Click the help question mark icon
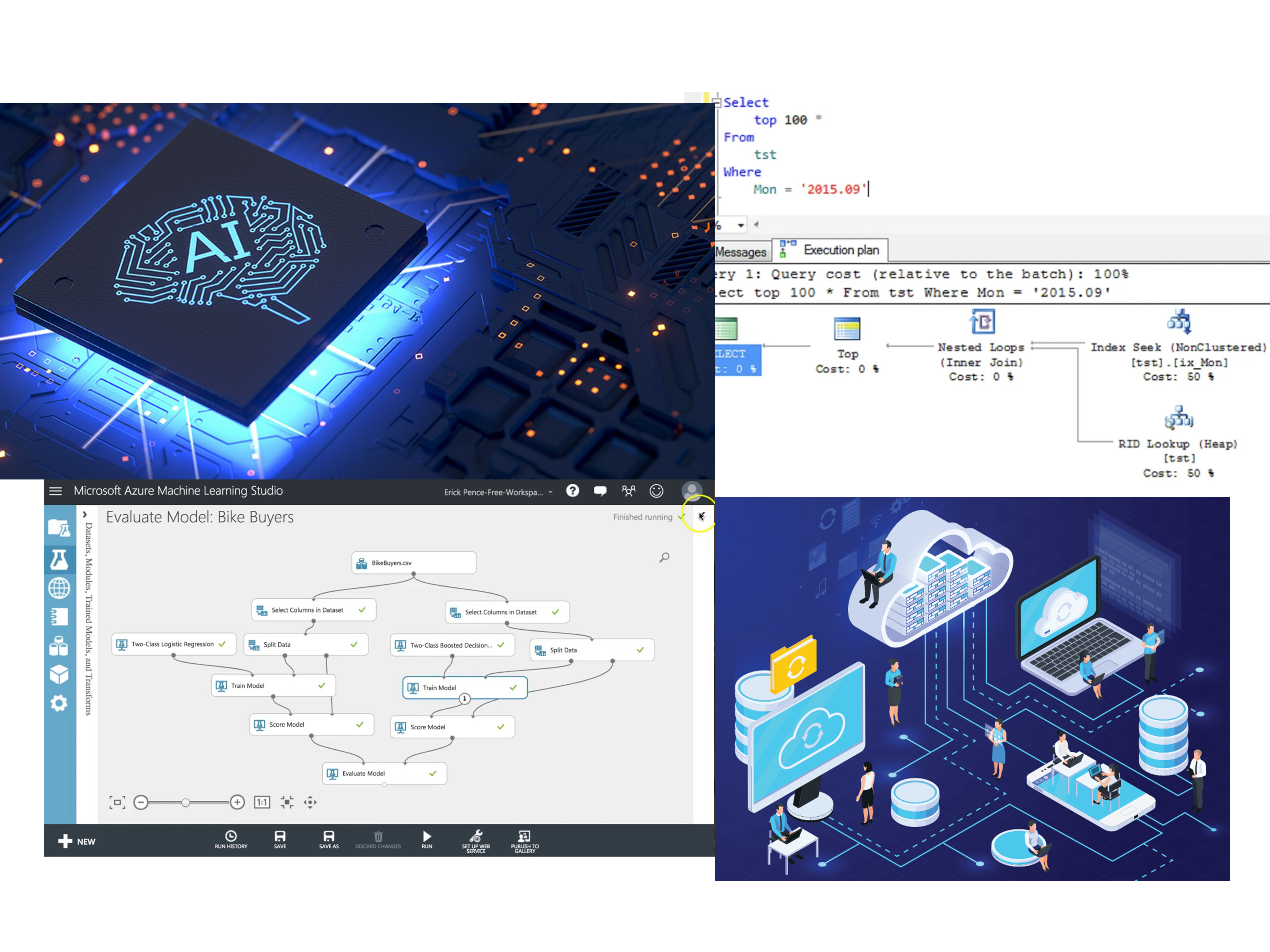 click(x=572, y=490)
